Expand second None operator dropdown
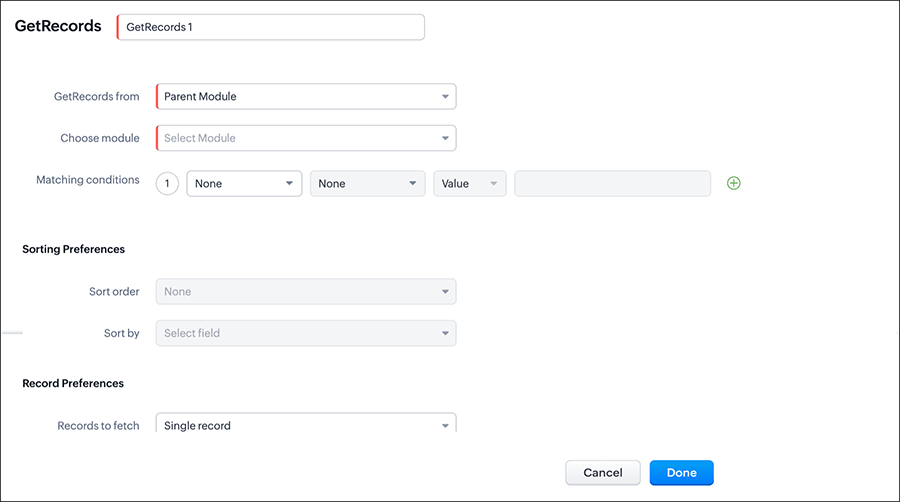The height and width of the screenshot is (502, 900). click(x=367, y=184)
